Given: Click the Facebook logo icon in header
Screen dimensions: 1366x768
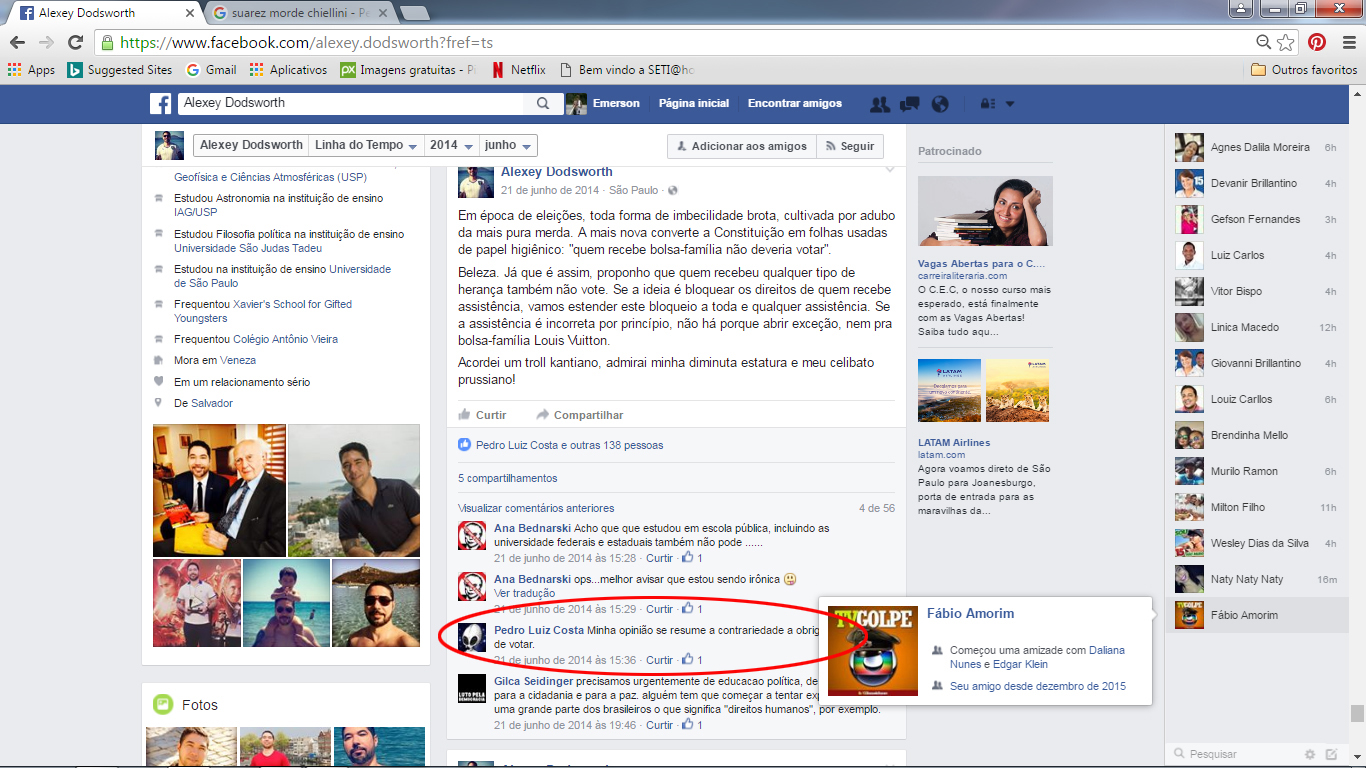Looking at the screenshot, I should [x=161, y=103].
